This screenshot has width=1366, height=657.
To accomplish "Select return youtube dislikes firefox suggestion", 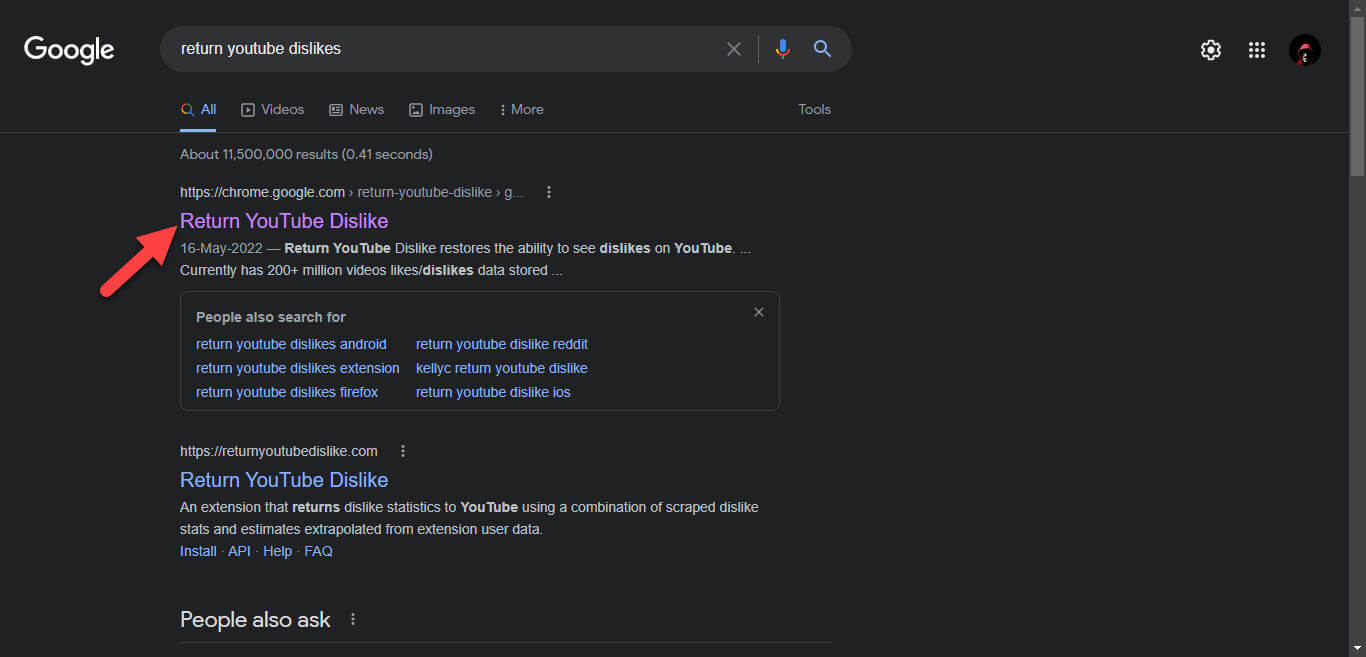I will pyautogui.click(x=287, y=392).
